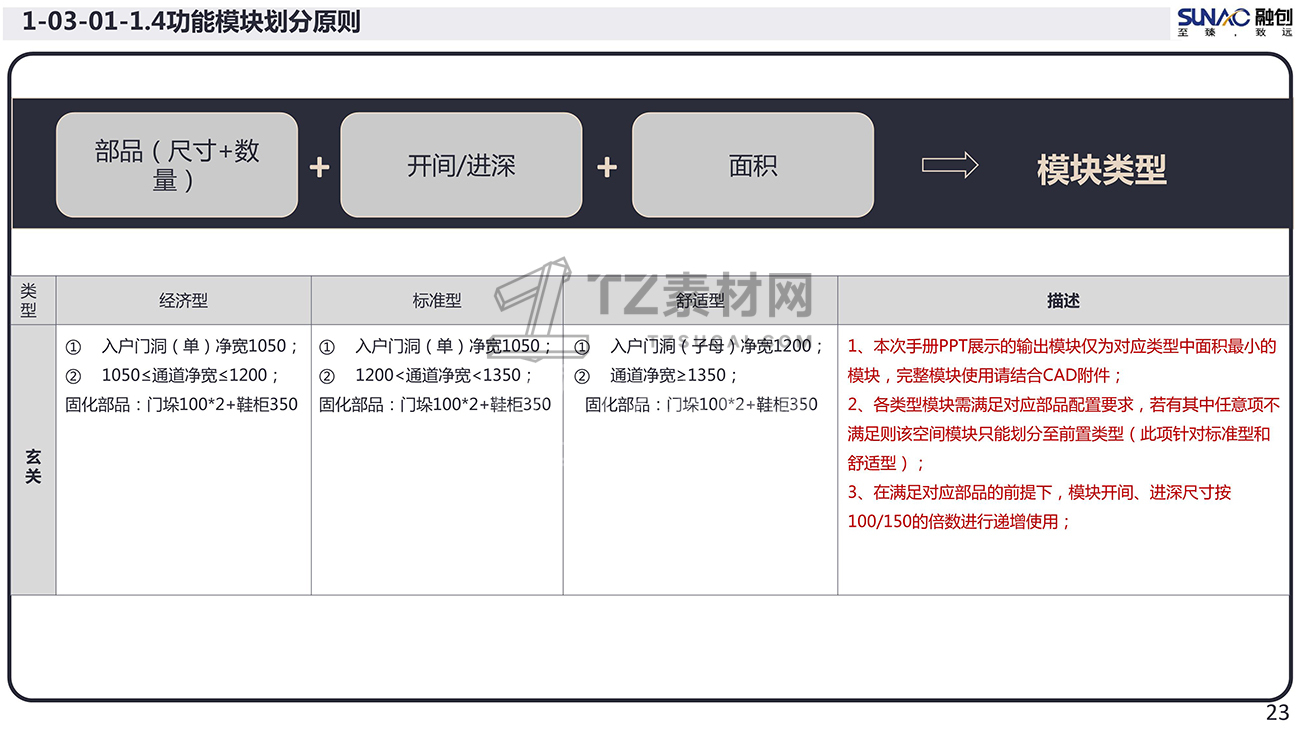The image size is (1300, 731).
Task: Click red description item 3 about 100/150的倍数
Action: (1039, 506)
